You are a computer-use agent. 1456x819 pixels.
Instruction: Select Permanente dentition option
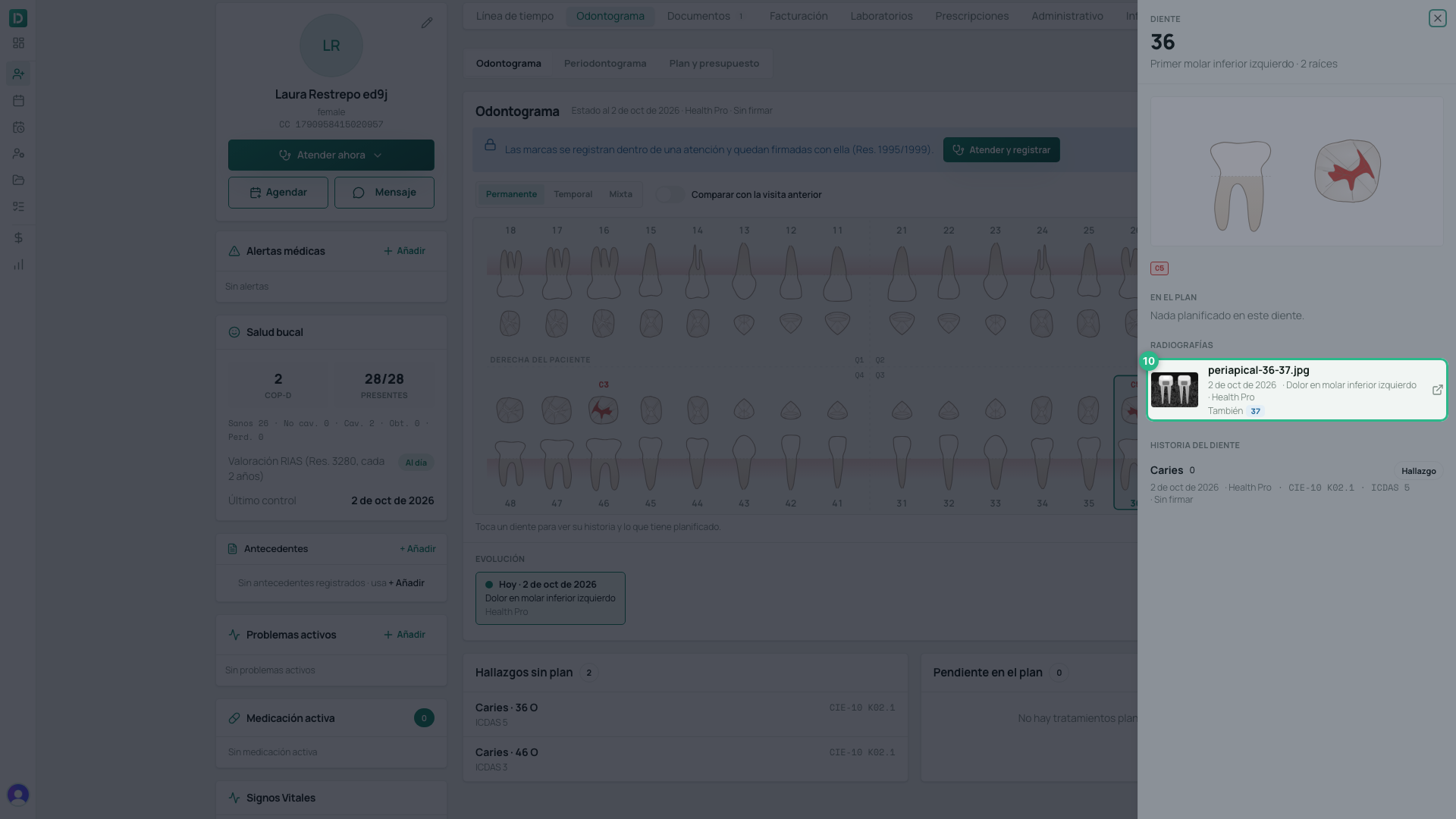tap(511, 194)
